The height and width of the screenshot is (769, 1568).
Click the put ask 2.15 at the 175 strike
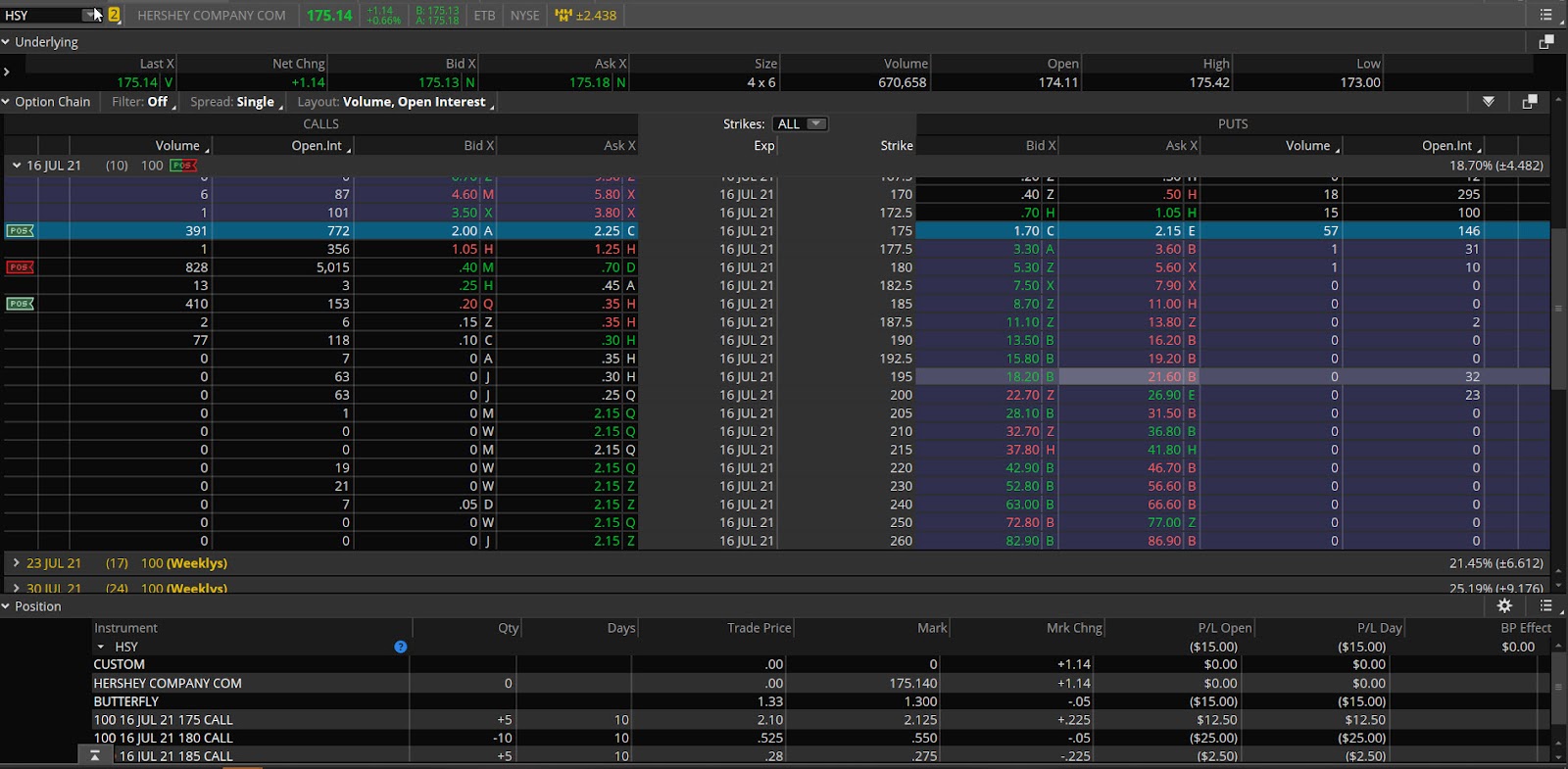pyautogui.click(x=1168, y=231)
